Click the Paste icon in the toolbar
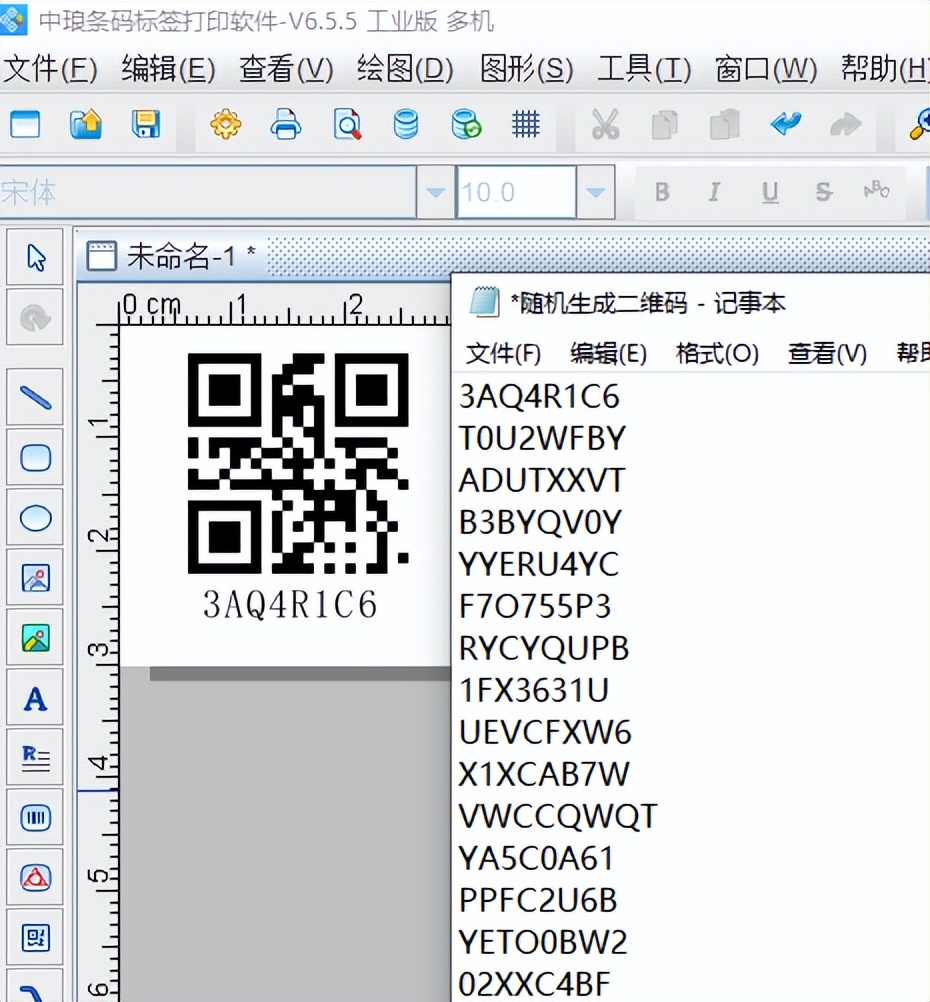The height and width of the screenshot is (1002, 930). pos(725,124)
